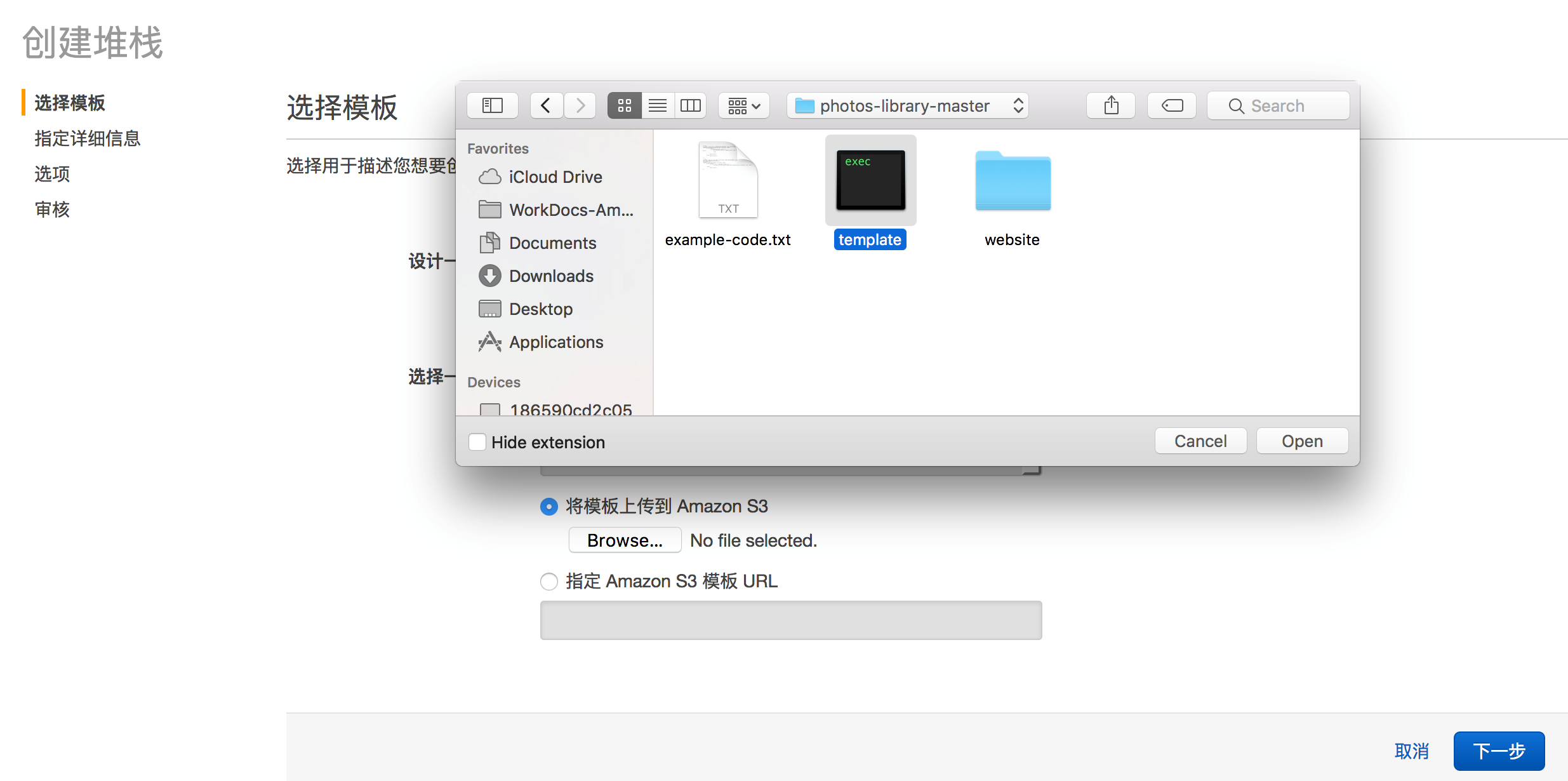Expand the item arrangement dropdown
This screenshot has height=781, width=1568.
click(x=744, y=105)
